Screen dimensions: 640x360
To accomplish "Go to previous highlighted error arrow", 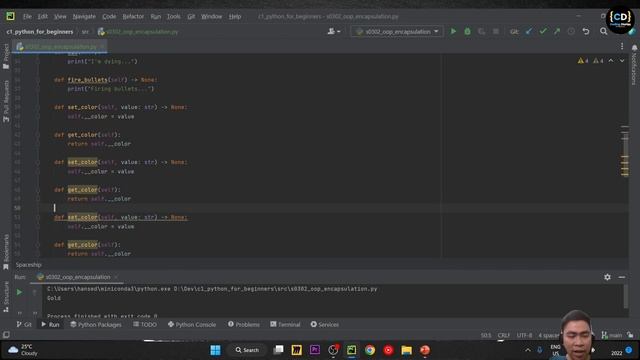I will coord(611,61).
